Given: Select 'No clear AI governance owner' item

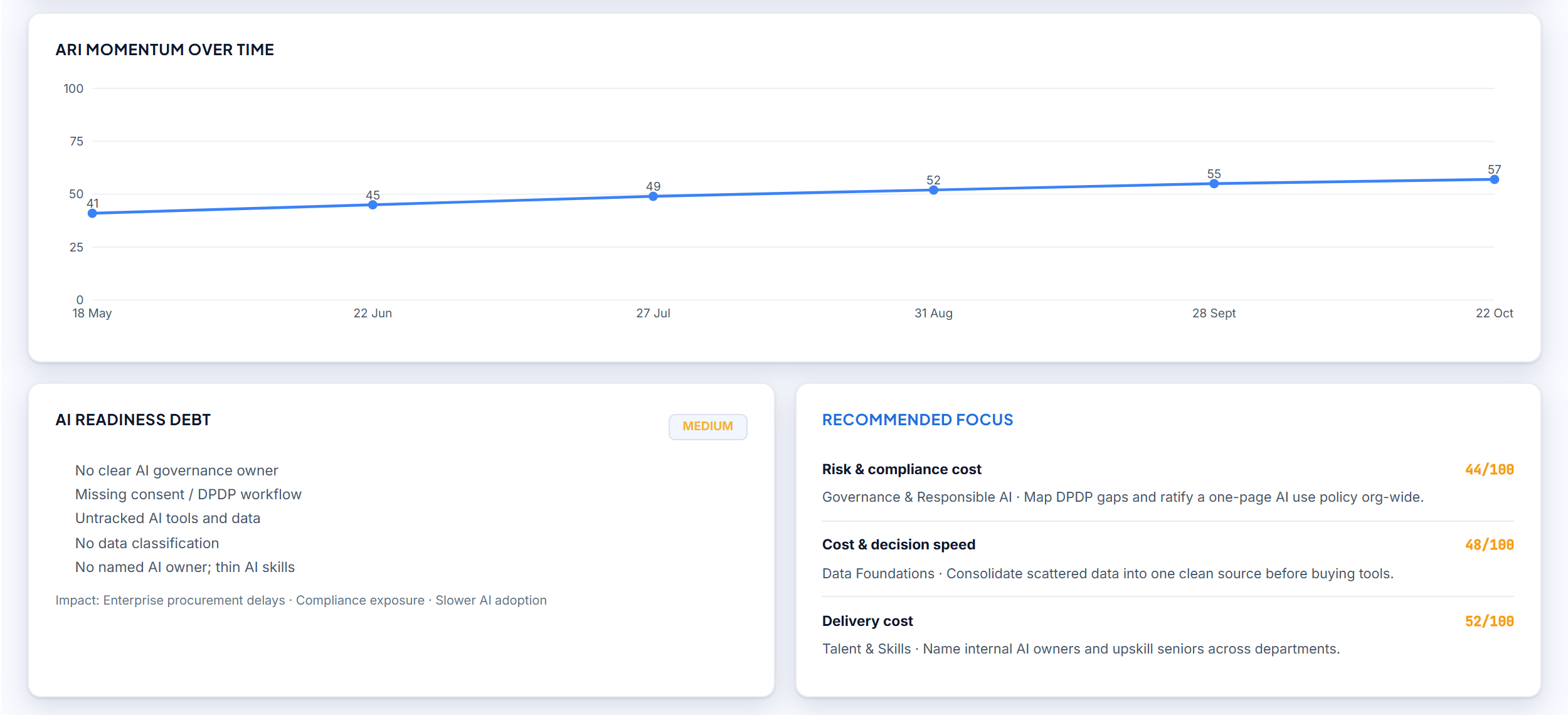Looking at the screenshot, I should (x=176, y=470).
